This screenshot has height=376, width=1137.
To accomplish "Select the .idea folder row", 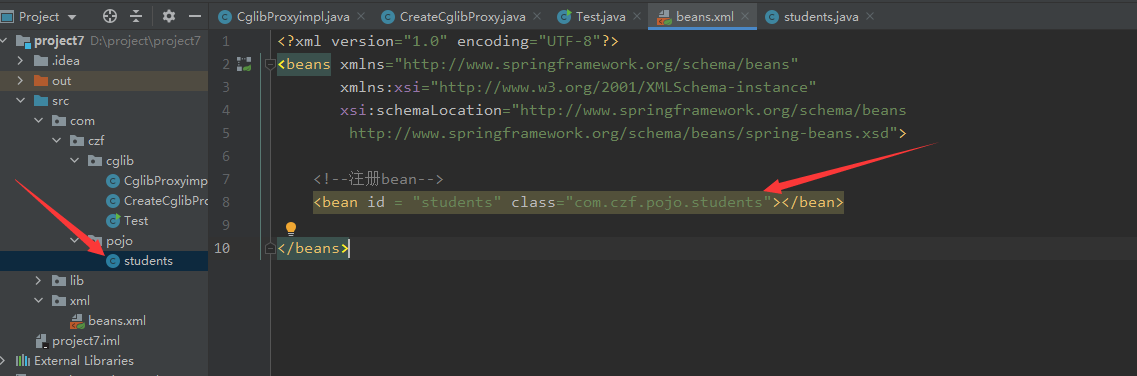I will (x=104, y=61).
